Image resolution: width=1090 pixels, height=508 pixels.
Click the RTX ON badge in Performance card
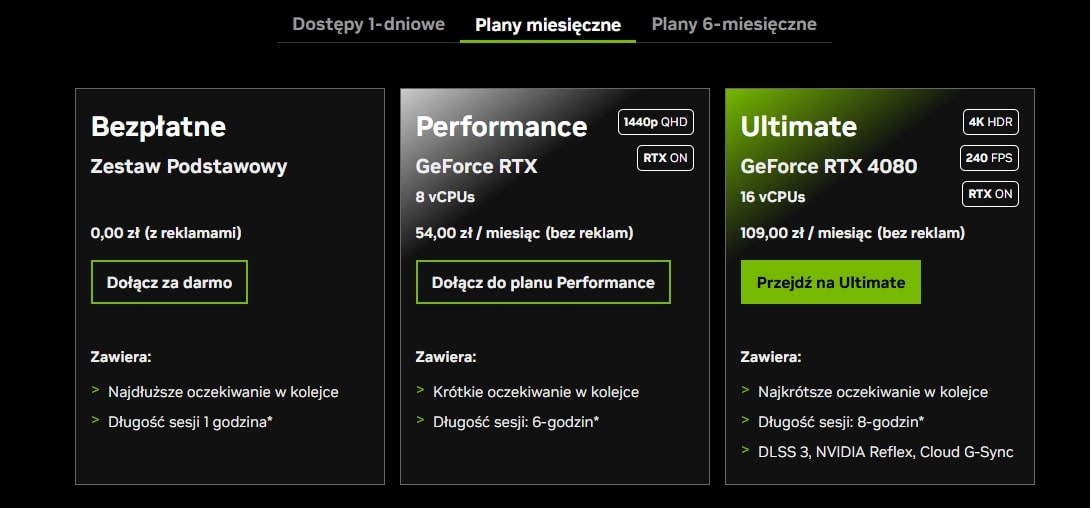(665, 158)
